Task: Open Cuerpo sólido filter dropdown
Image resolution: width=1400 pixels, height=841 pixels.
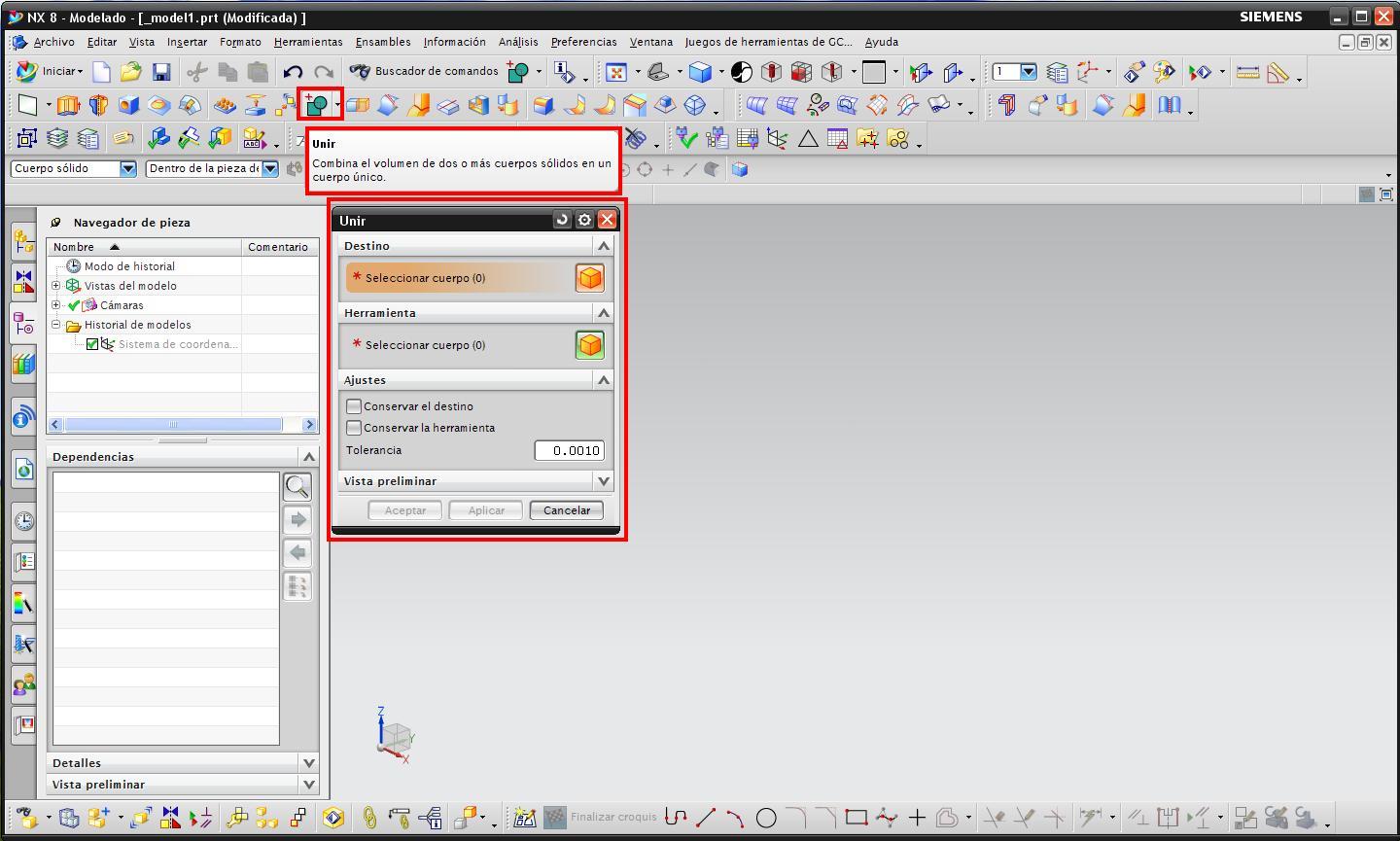Action: point(127,169)
